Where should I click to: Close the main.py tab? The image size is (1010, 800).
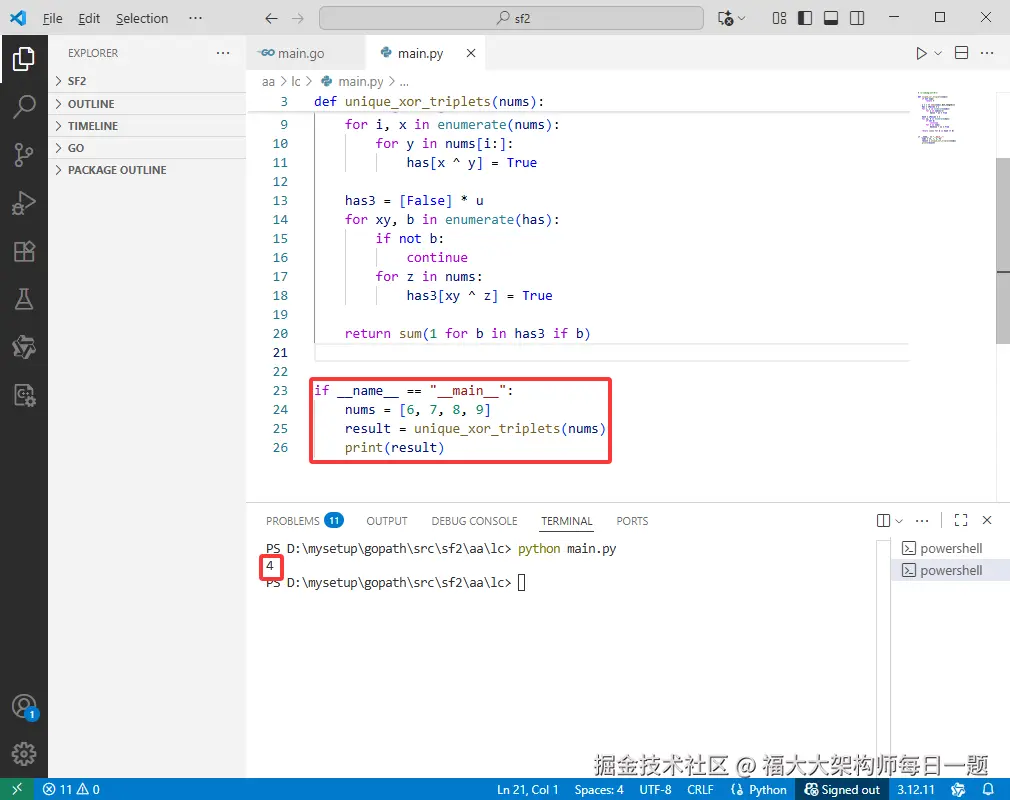(x=471, y=53)
